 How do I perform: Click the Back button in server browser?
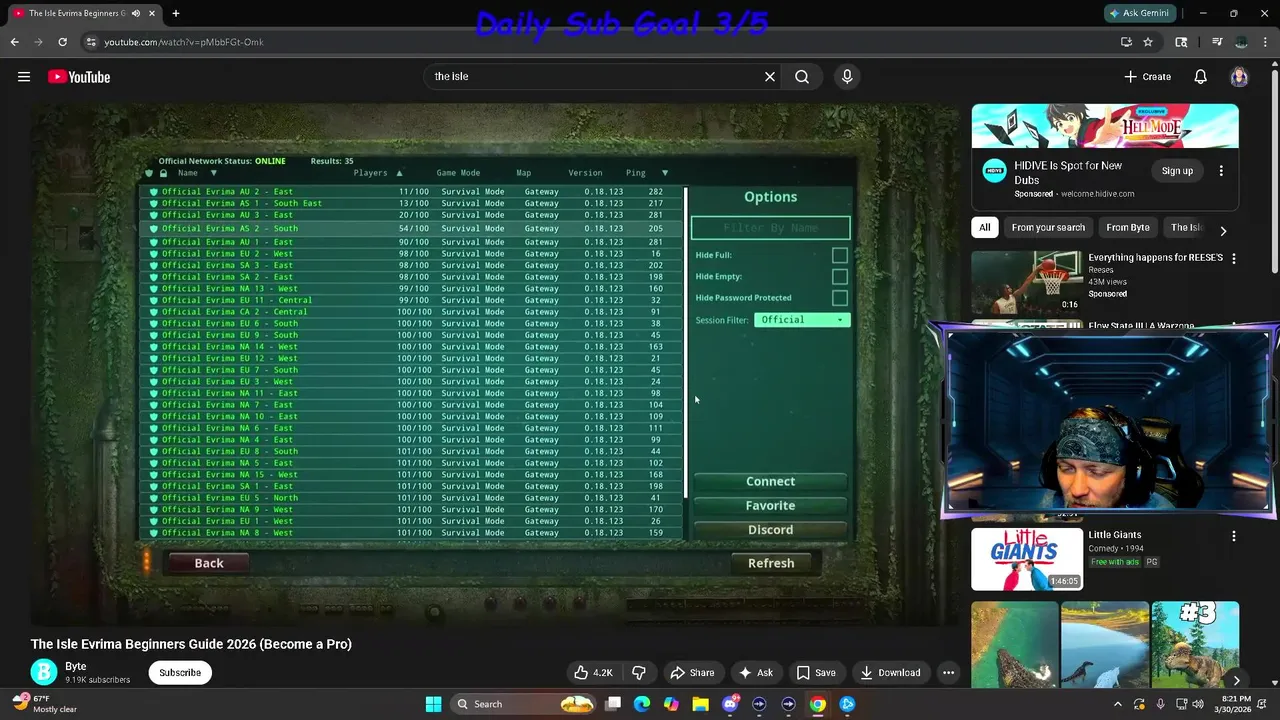click(x=209, y=563)
